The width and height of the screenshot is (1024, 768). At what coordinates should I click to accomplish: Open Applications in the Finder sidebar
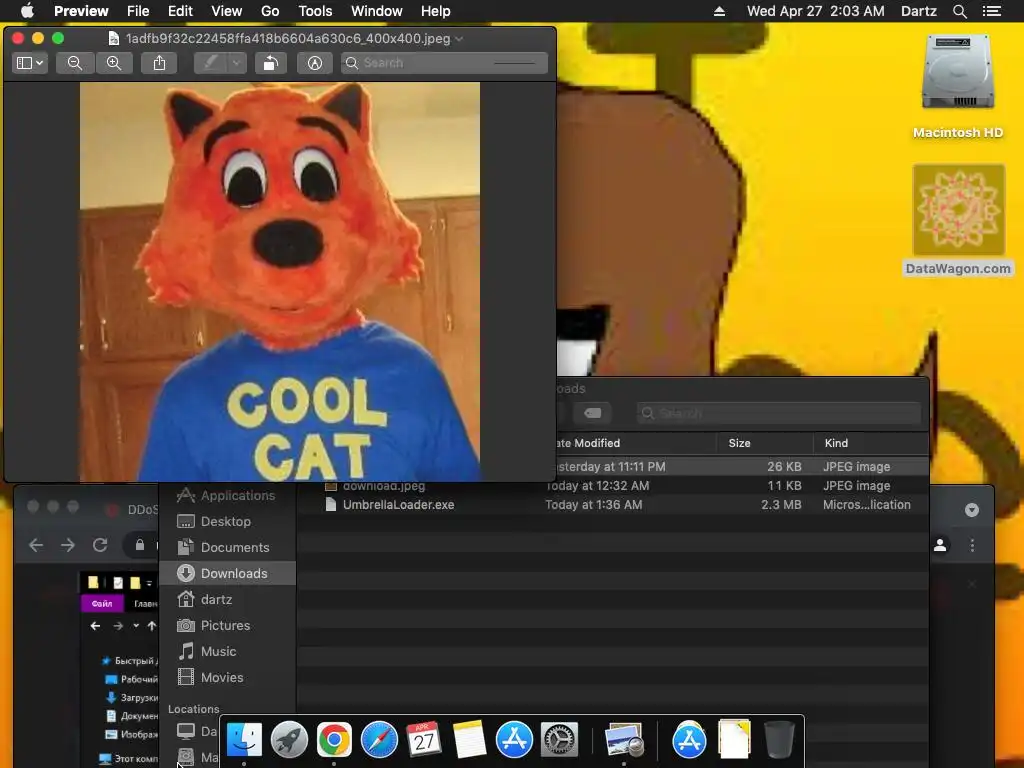(227, 496)
